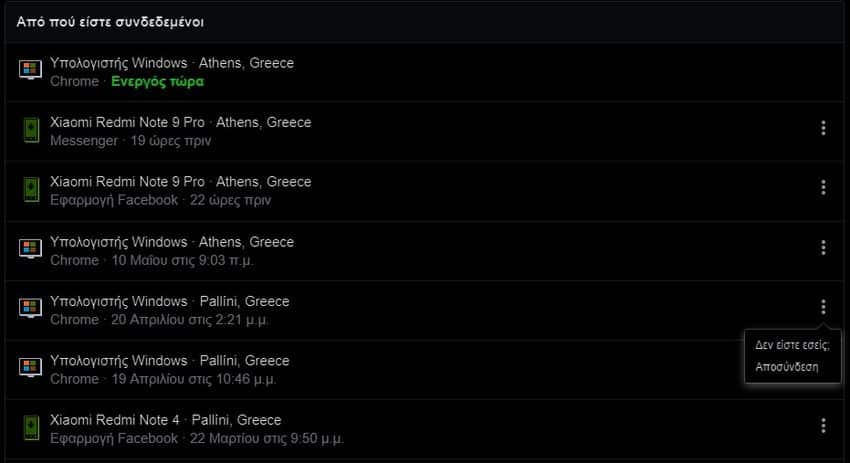
Task: Click 'Xiaomi Redmi Note 9 Pro' Messenger entry text
Action: 127,122
